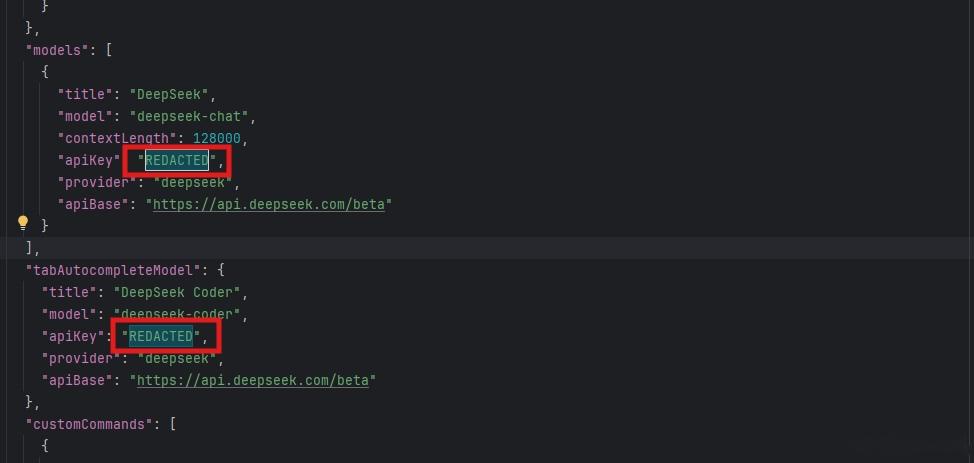
Task: Click the "models" key name
Action: 57,50
